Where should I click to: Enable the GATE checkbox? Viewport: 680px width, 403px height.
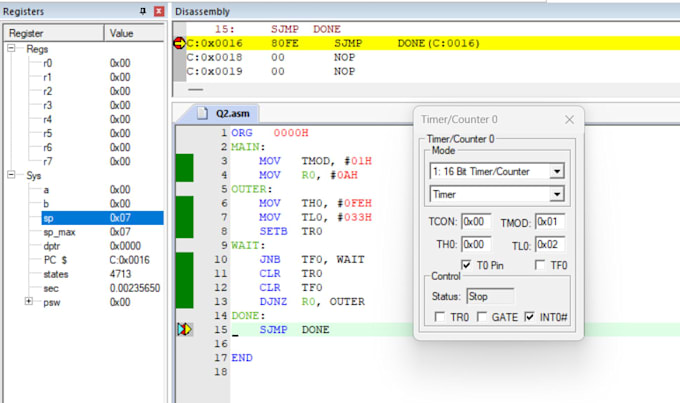[481, 317]
